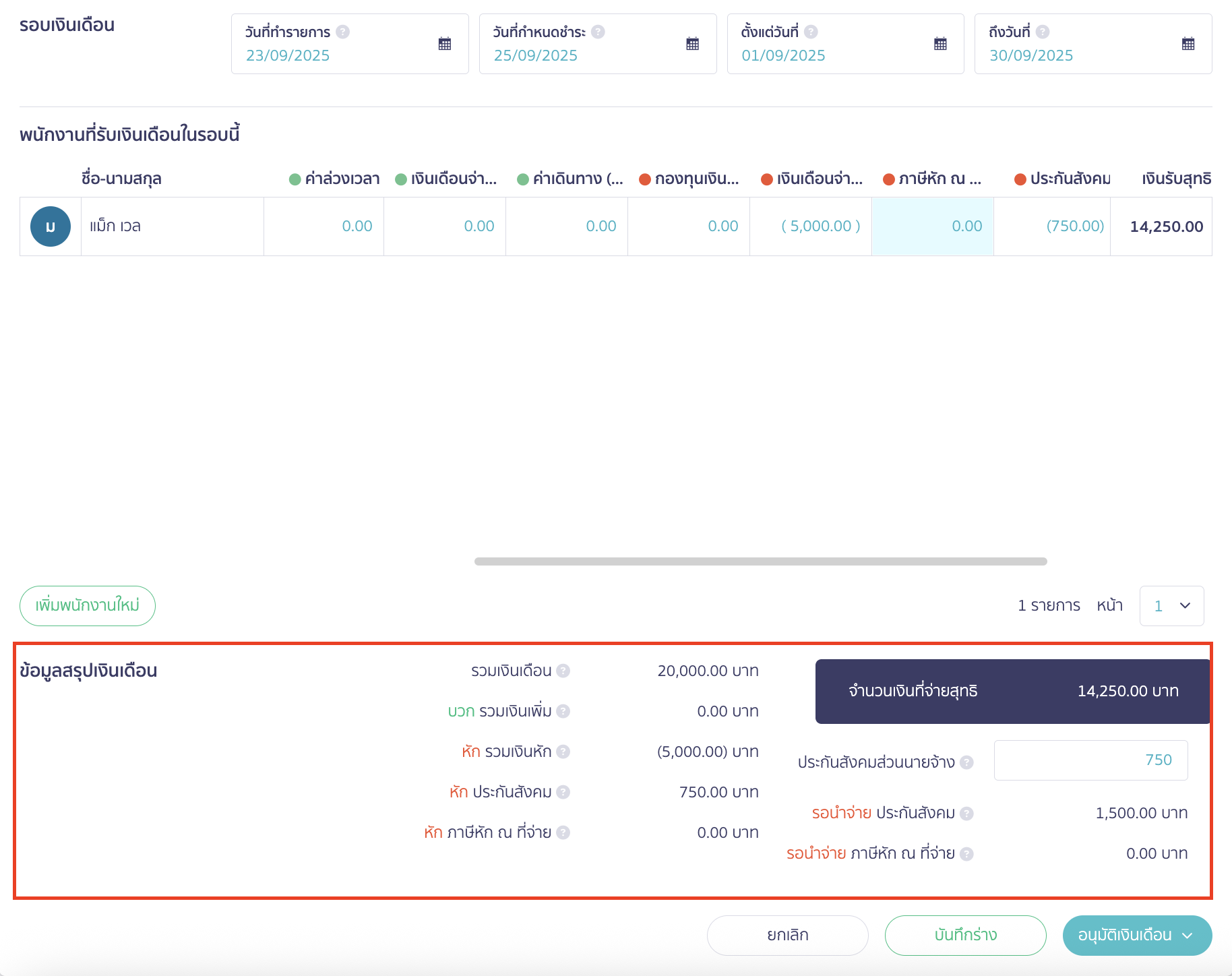This screenshot has height=976, width=1232.
Task: Expand the page number dropdown
Action: click(x=1171, y=606)
